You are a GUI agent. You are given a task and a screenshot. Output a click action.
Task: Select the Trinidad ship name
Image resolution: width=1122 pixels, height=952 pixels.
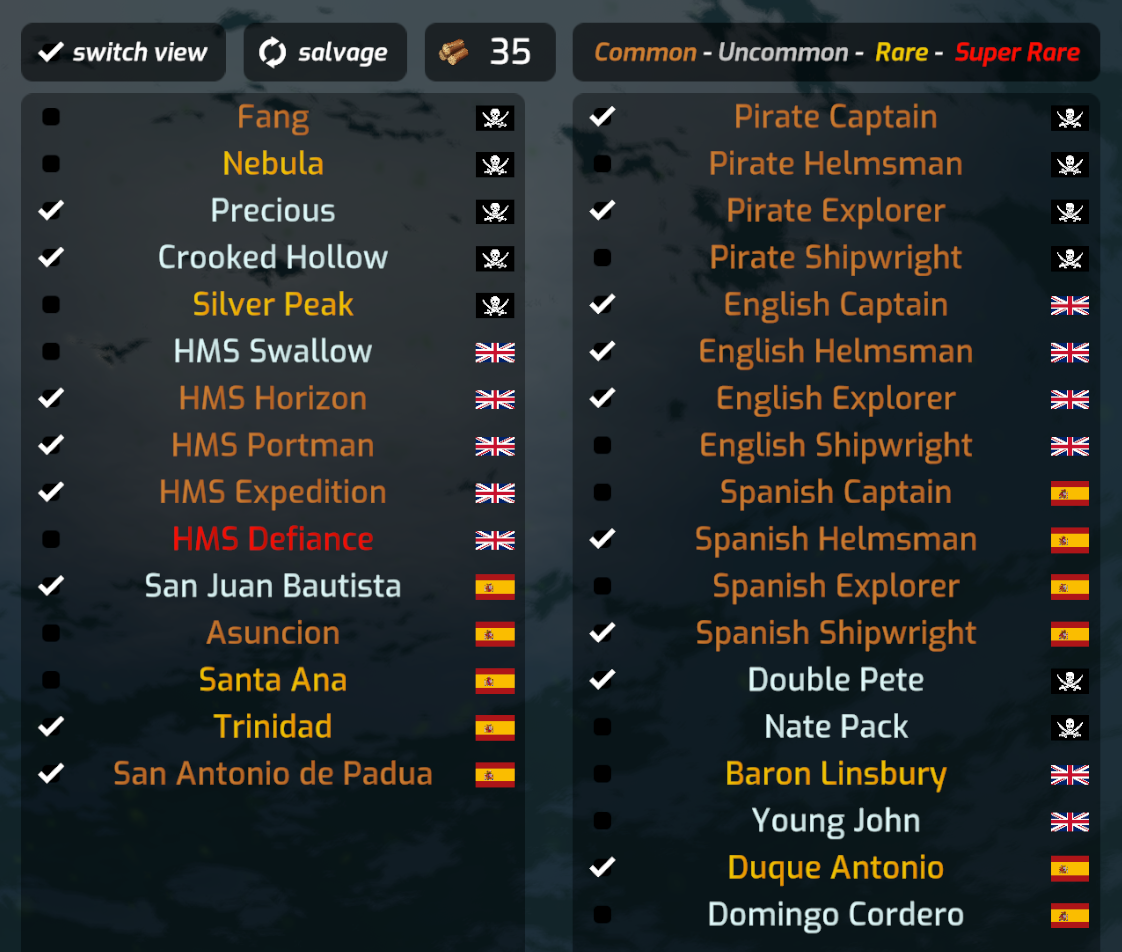tap(272, 727)
